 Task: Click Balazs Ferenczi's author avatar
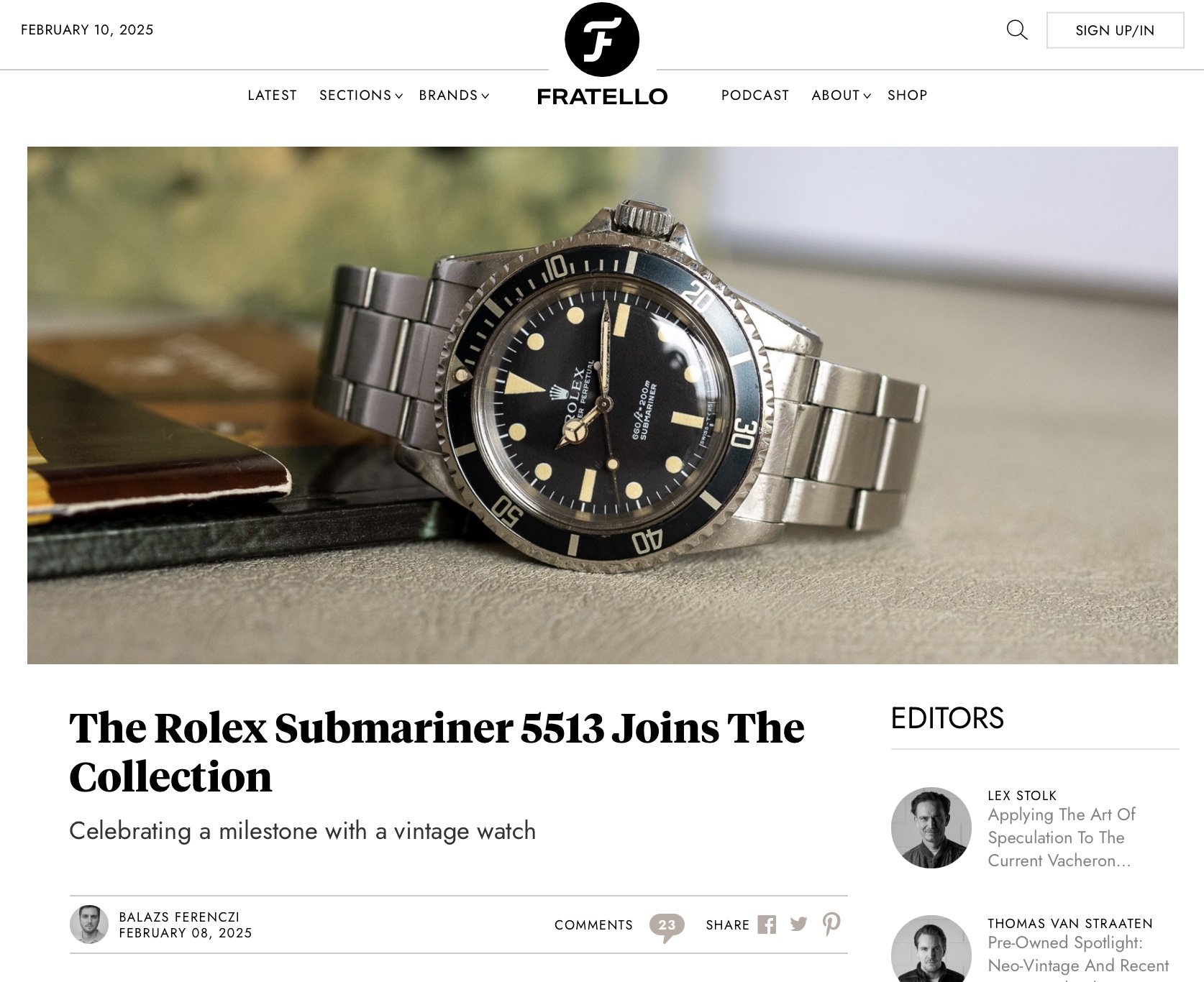click(x=89, y=924)
